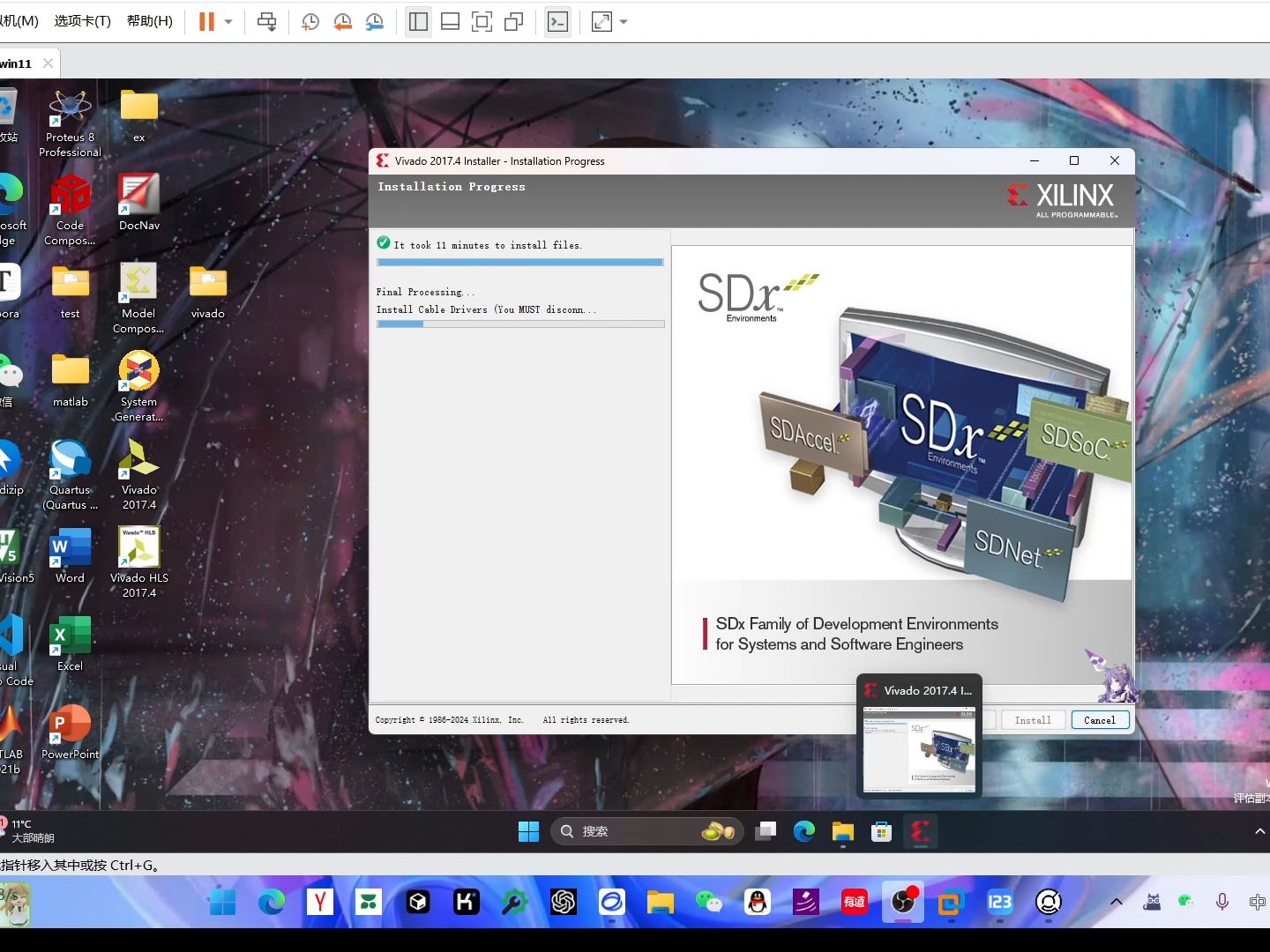
Task: Open host Start menu button
Action: tap(223, 902)
